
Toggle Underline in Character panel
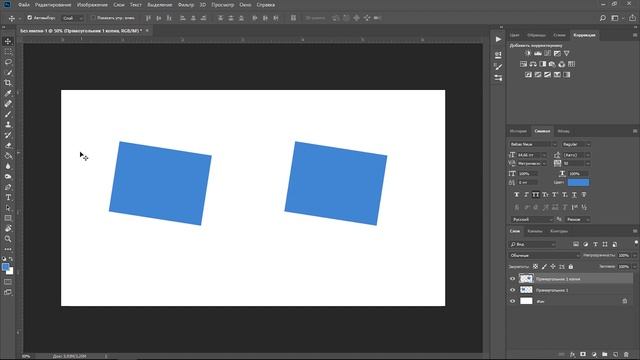tap(574, 195)
